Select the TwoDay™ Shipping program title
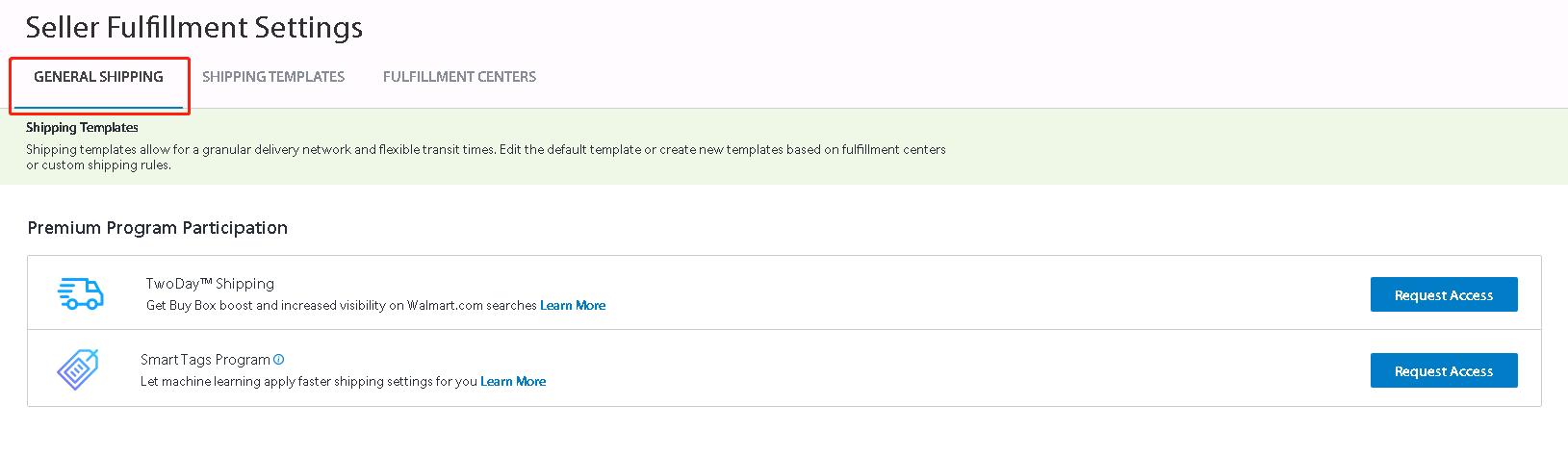 (x=210, y=284)
